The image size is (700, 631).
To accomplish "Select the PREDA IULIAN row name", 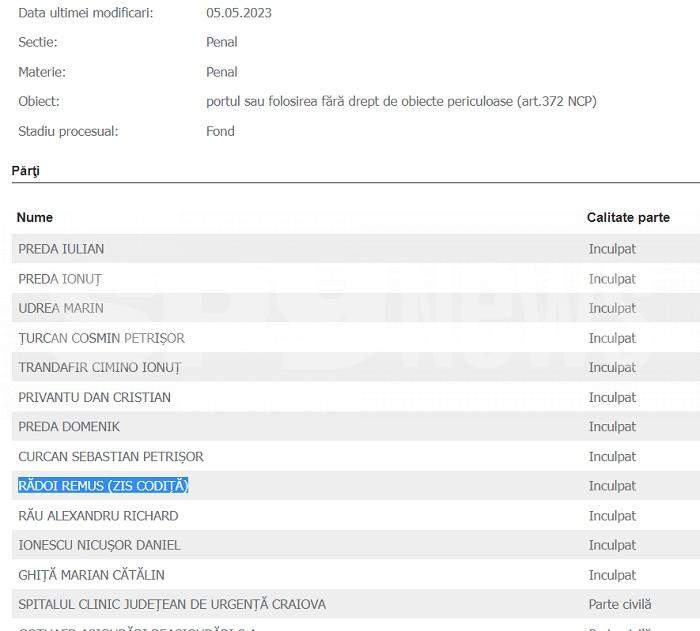I will (x=61, y=249).
